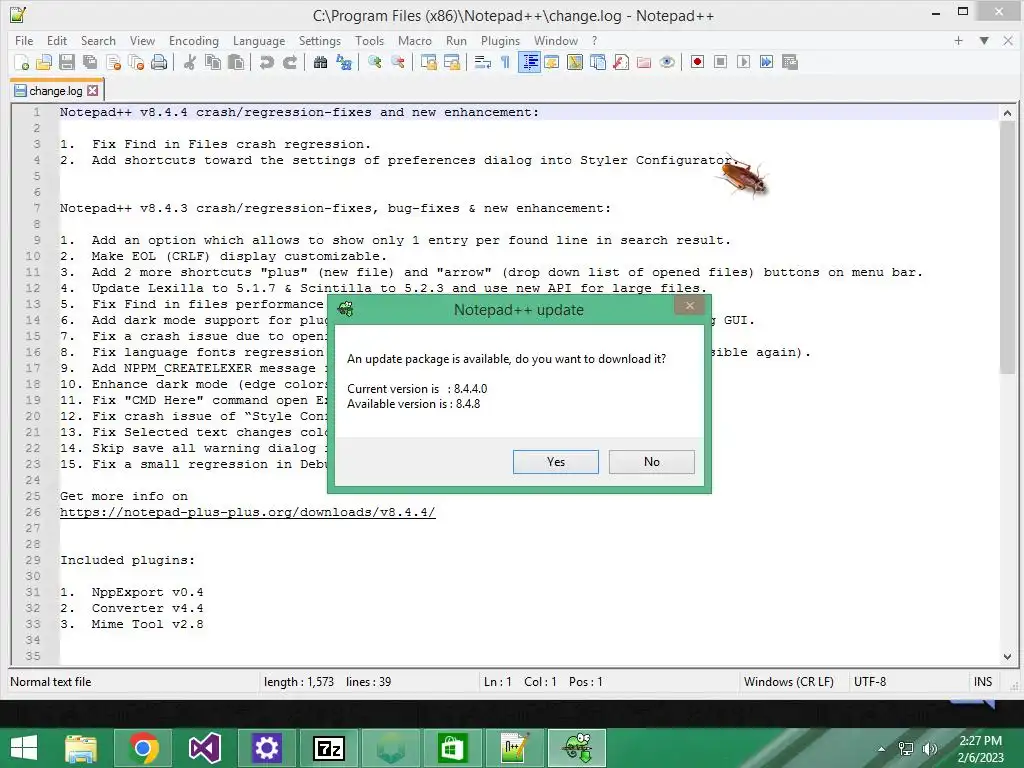Click the macro Playback icon
This screenshot has height=768, width=1024.
point(743,62)
